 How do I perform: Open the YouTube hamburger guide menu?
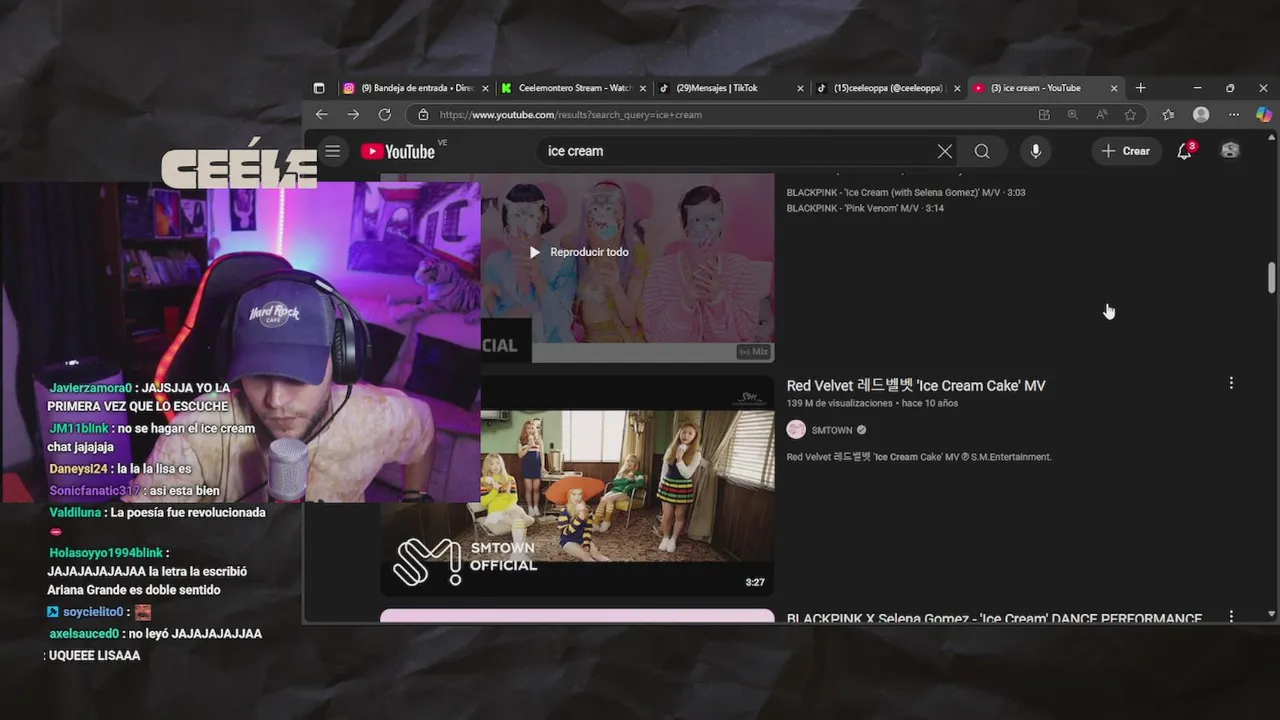(x=333, y=151)
